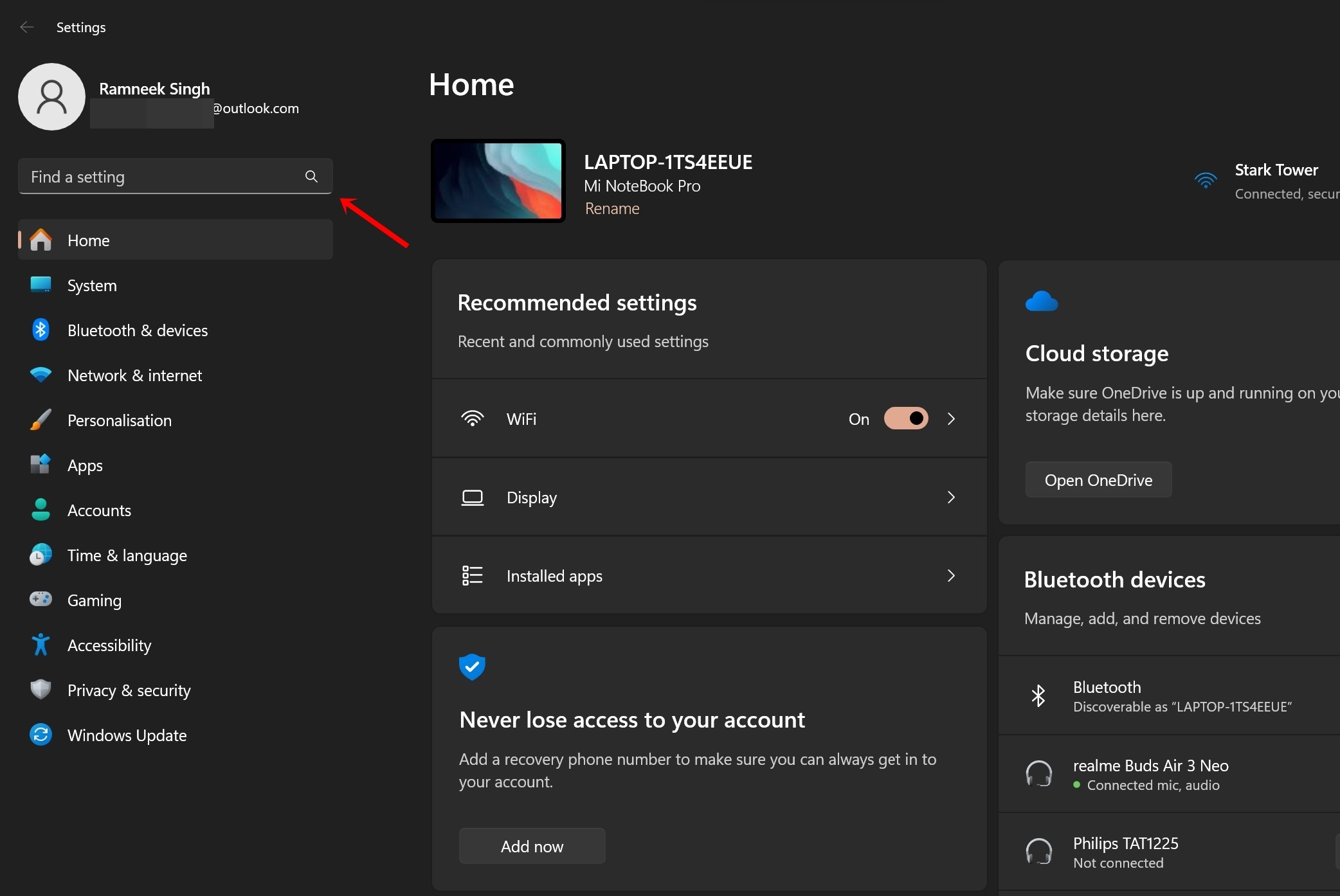Turn off the WiFi toggle
1340x896 pixels.
point(906,419)
